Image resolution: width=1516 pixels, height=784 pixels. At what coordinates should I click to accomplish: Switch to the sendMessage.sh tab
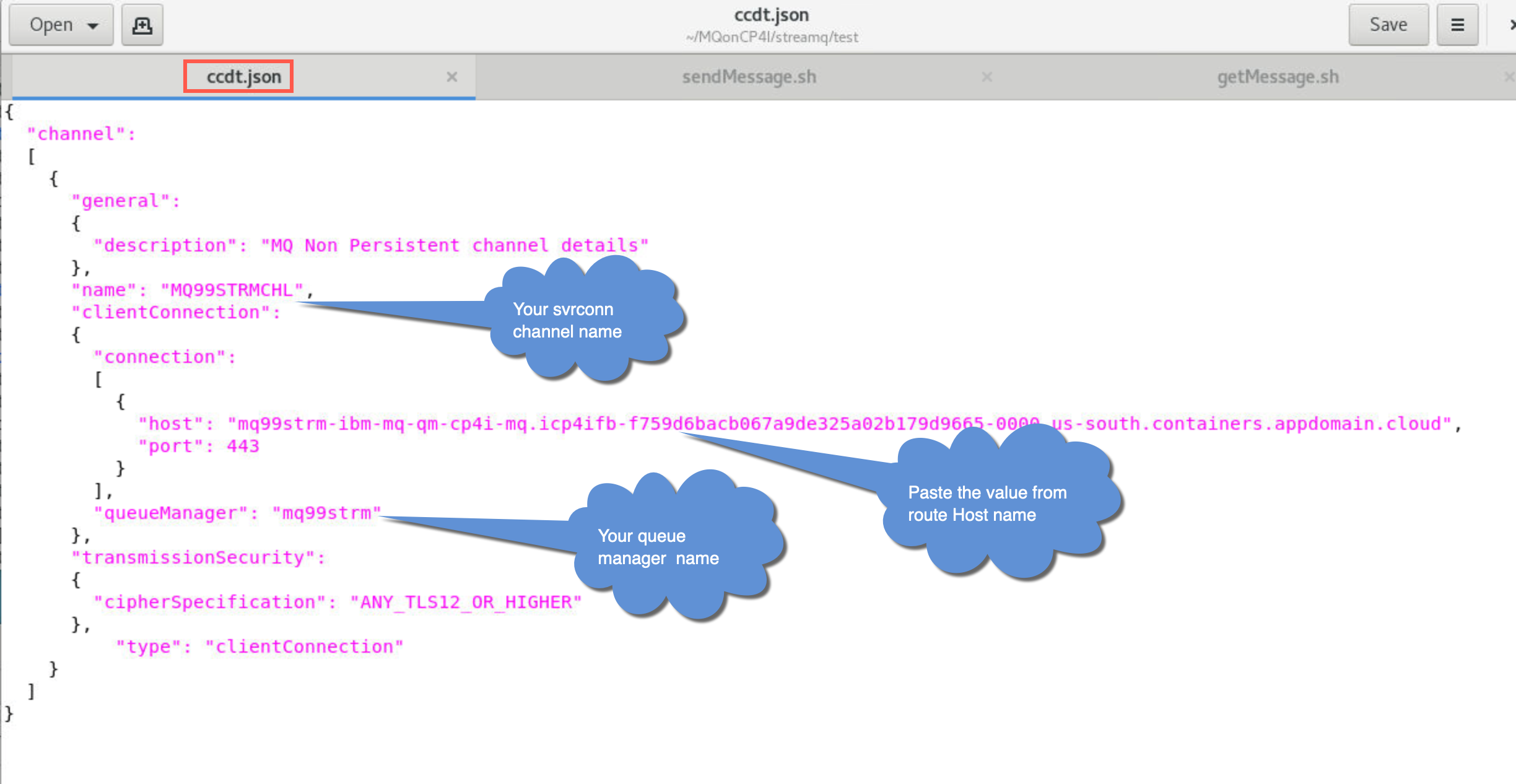point(749,77)
